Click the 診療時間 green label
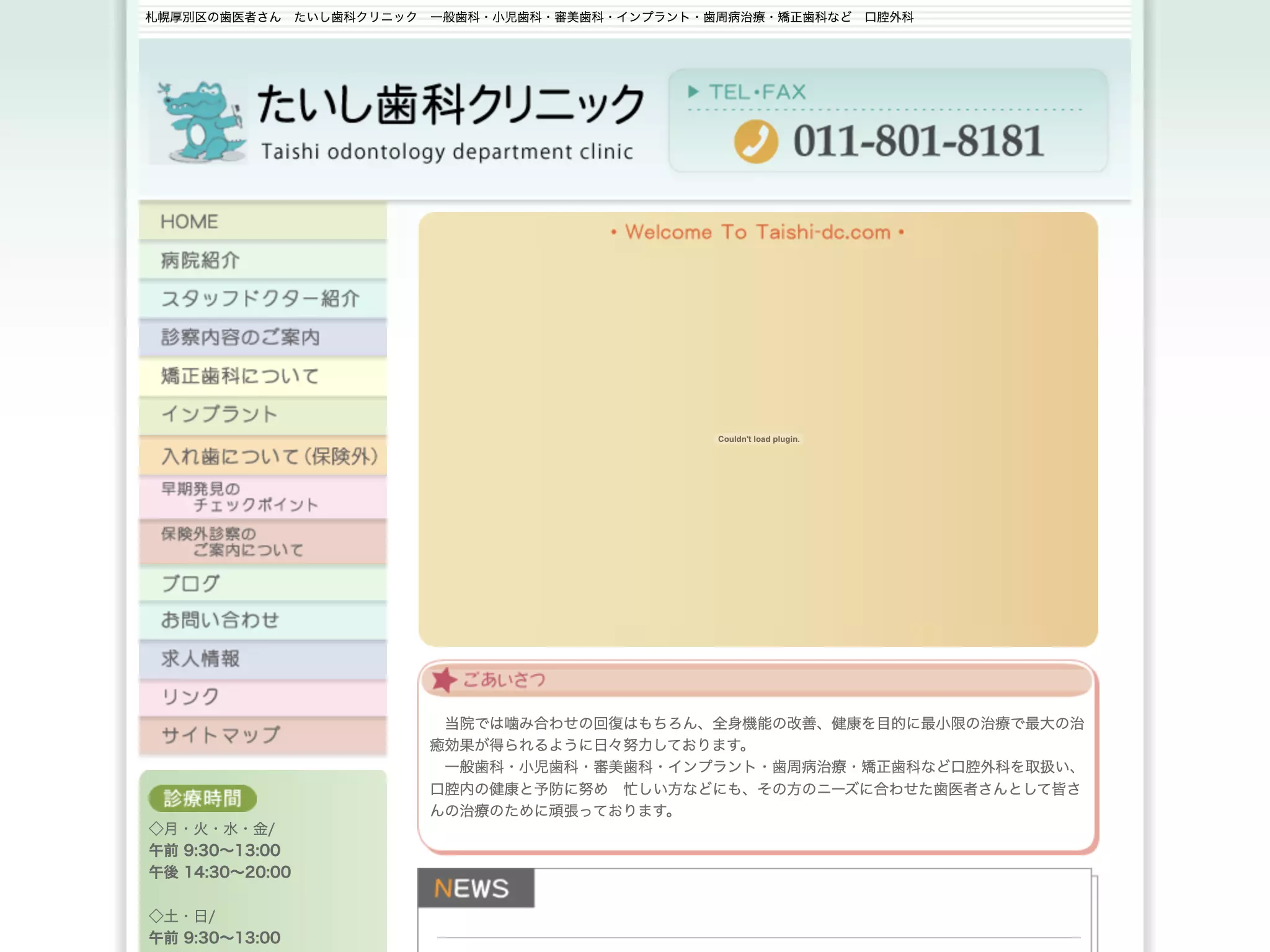This screenshot has width=1270, height=952. click(202, 798)
